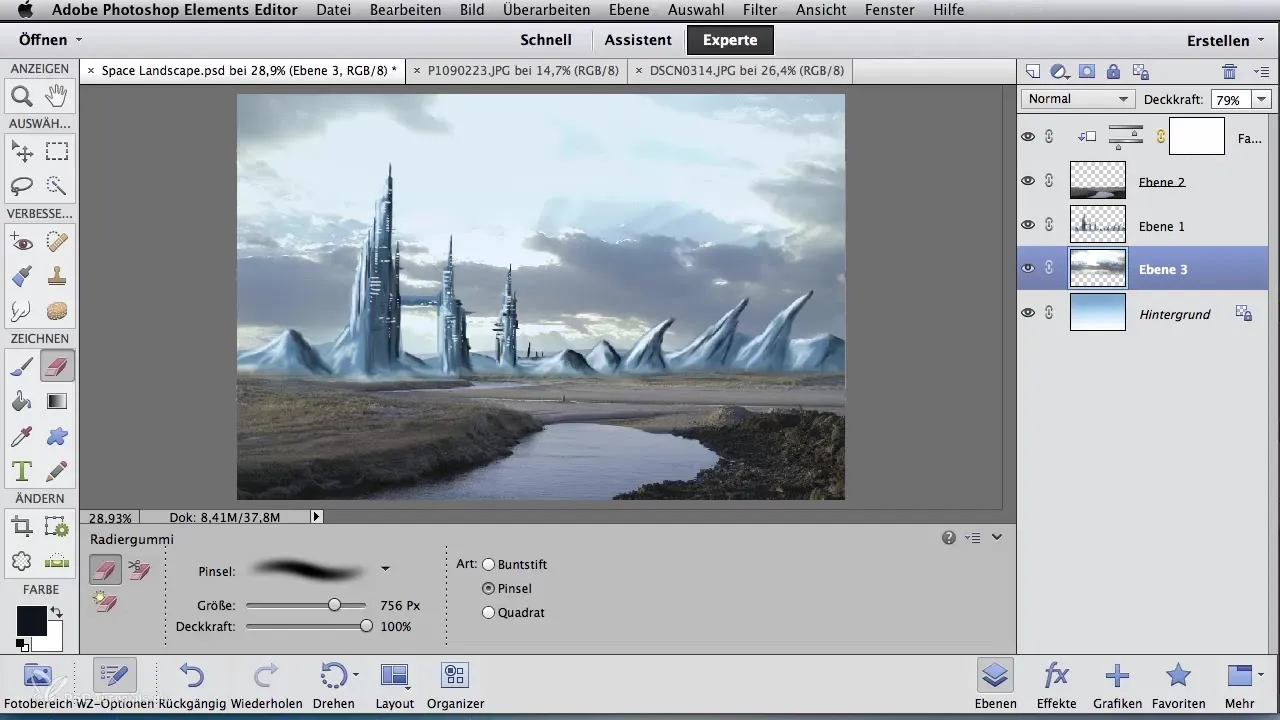
Task: Open the layers panel flyout menu
Action: click(x=1260, y=71)
